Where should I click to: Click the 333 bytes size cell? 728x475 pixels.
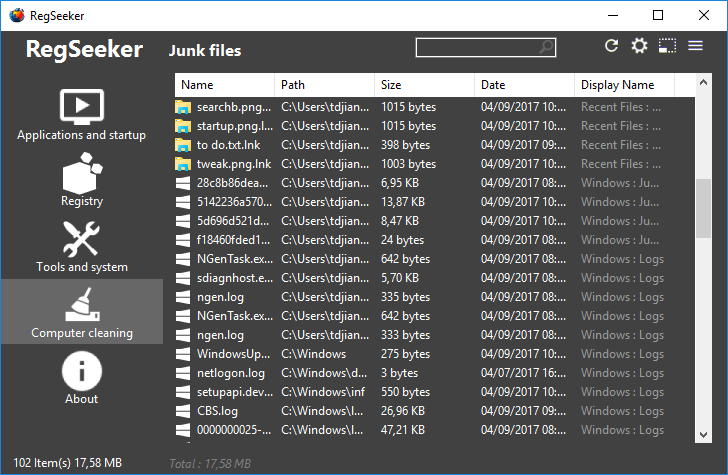coord(405,335)
